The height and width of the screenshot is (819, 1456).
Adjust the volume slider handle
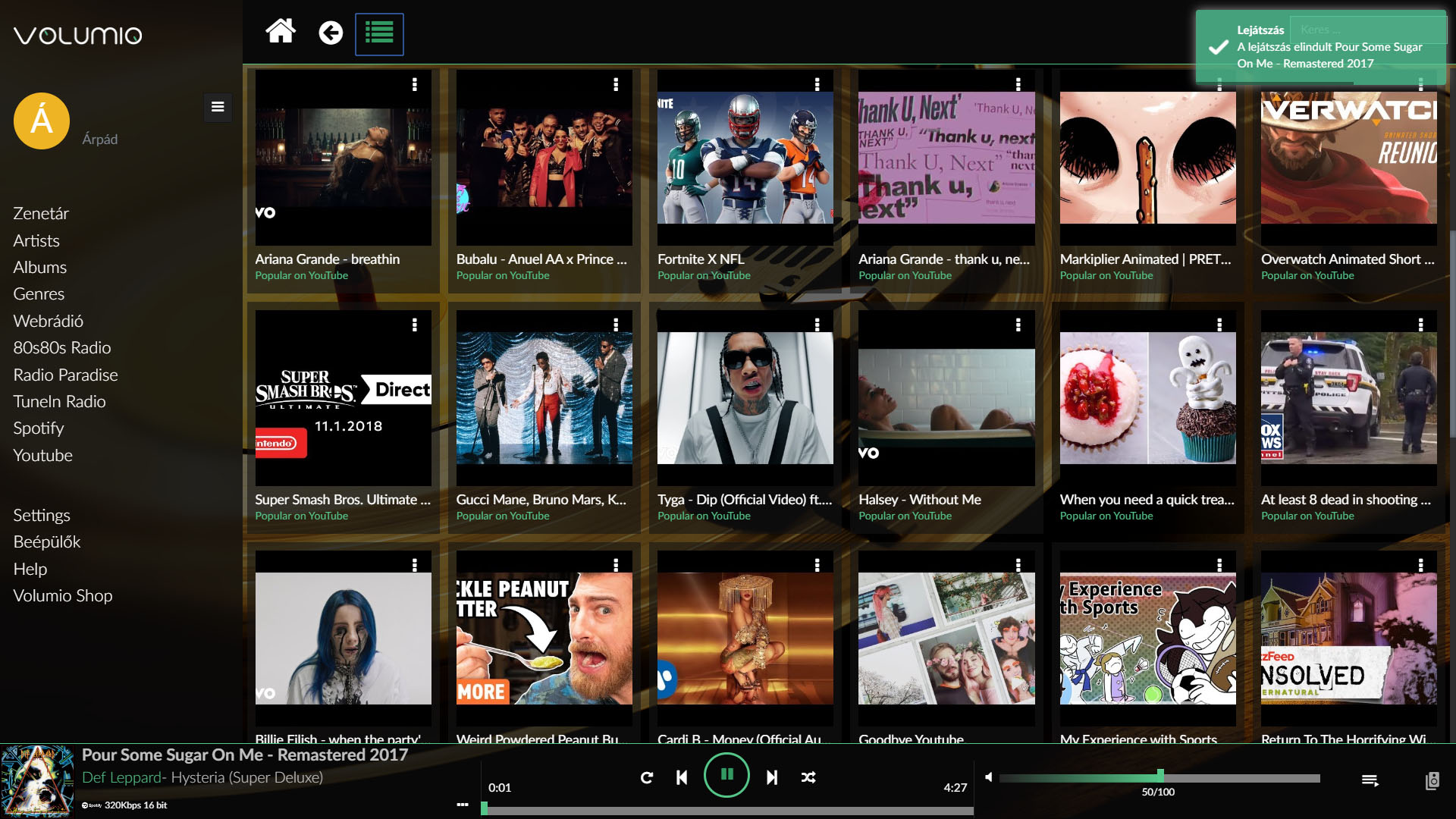(x=1160, y=775)
